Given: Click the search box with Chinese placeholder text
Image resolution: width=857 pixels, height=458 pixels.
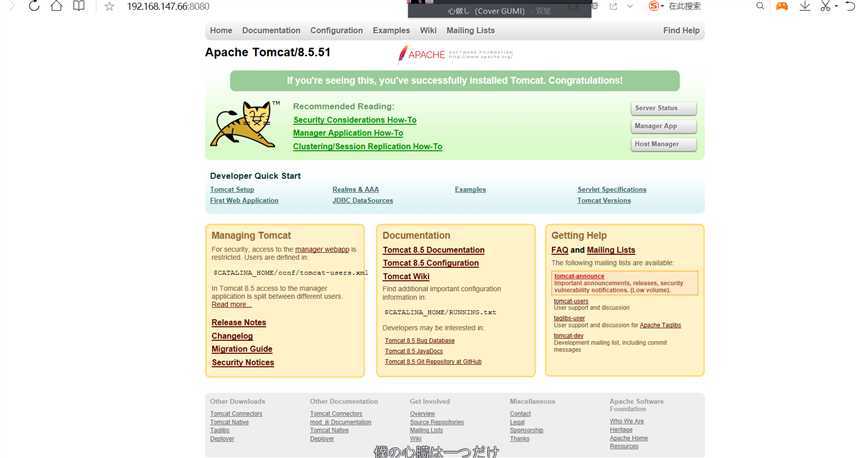Looking at the screenshot, I should (684, 6).
